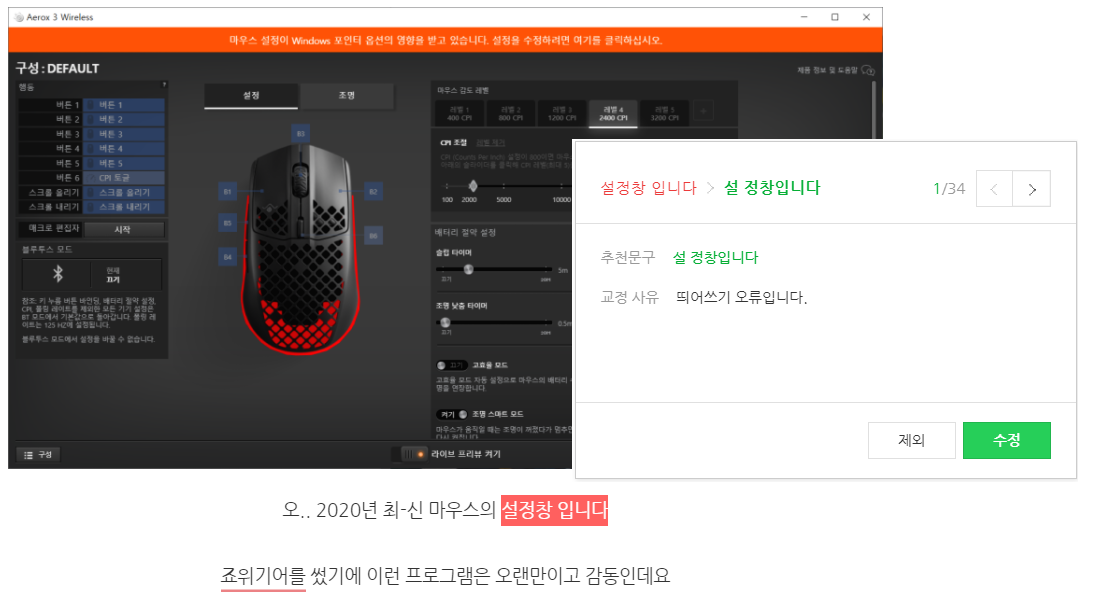This screenshot has width=1095, height=603.
Task: Click the highlighted 설정창 입니다 text
Action: tap(554, 510)
